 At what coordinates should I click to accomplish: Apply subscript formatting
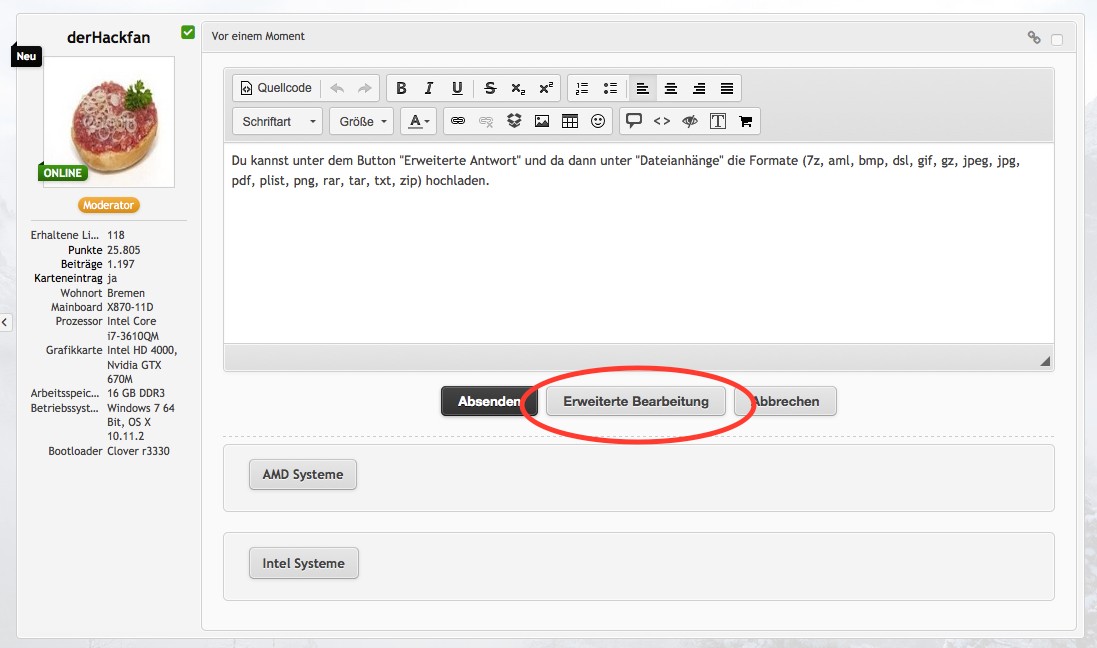pyautogui.click(x=518, y=88)
